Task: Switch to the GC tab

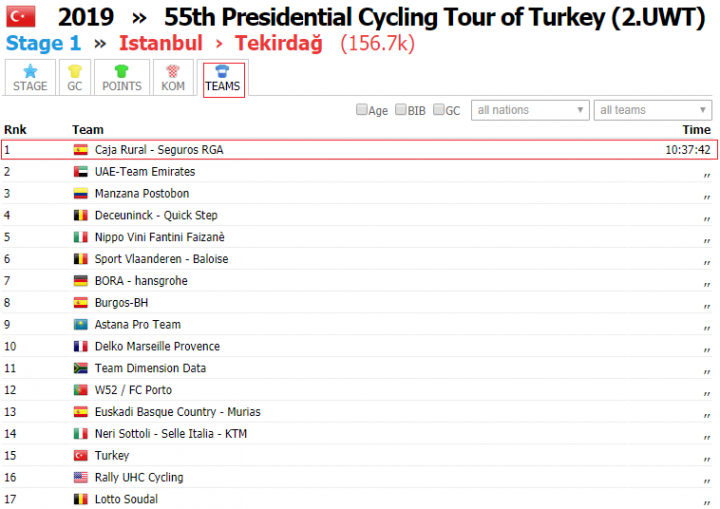Action: click(74, 78)
